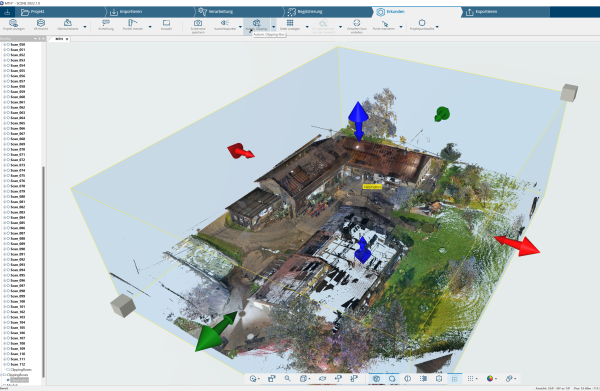600x391 pixels.
Task: Select Scan_060 in the structure tree
Action: point(18,97)
